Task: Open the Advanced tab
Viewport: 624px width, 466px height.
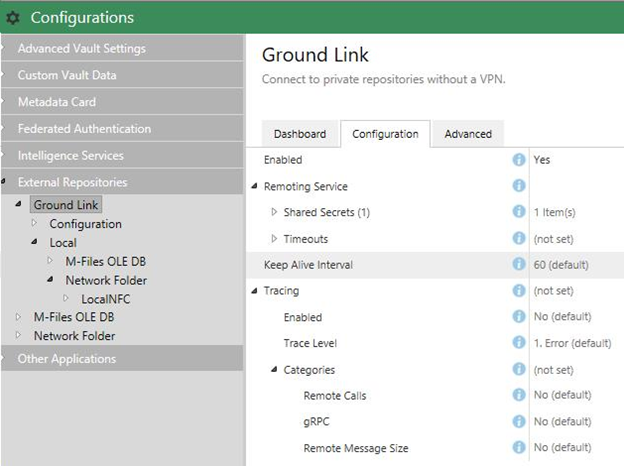Action: tap(468, 134)
